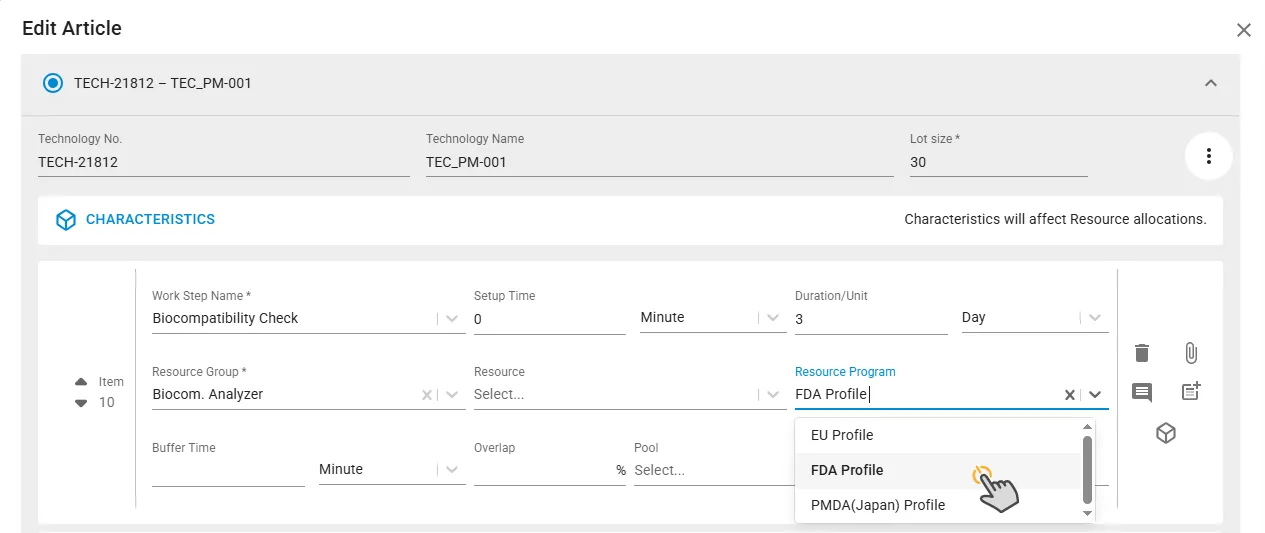This screenshot has width=1265, height=533.
Task: Click the Duration/Unit value field
Action: (x=871, y=318)
